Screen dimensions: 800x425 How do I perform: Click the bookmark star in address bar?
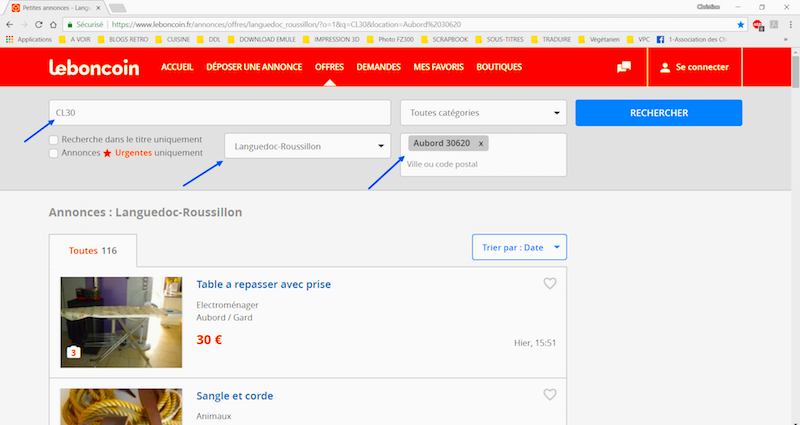tap(740, 24)
